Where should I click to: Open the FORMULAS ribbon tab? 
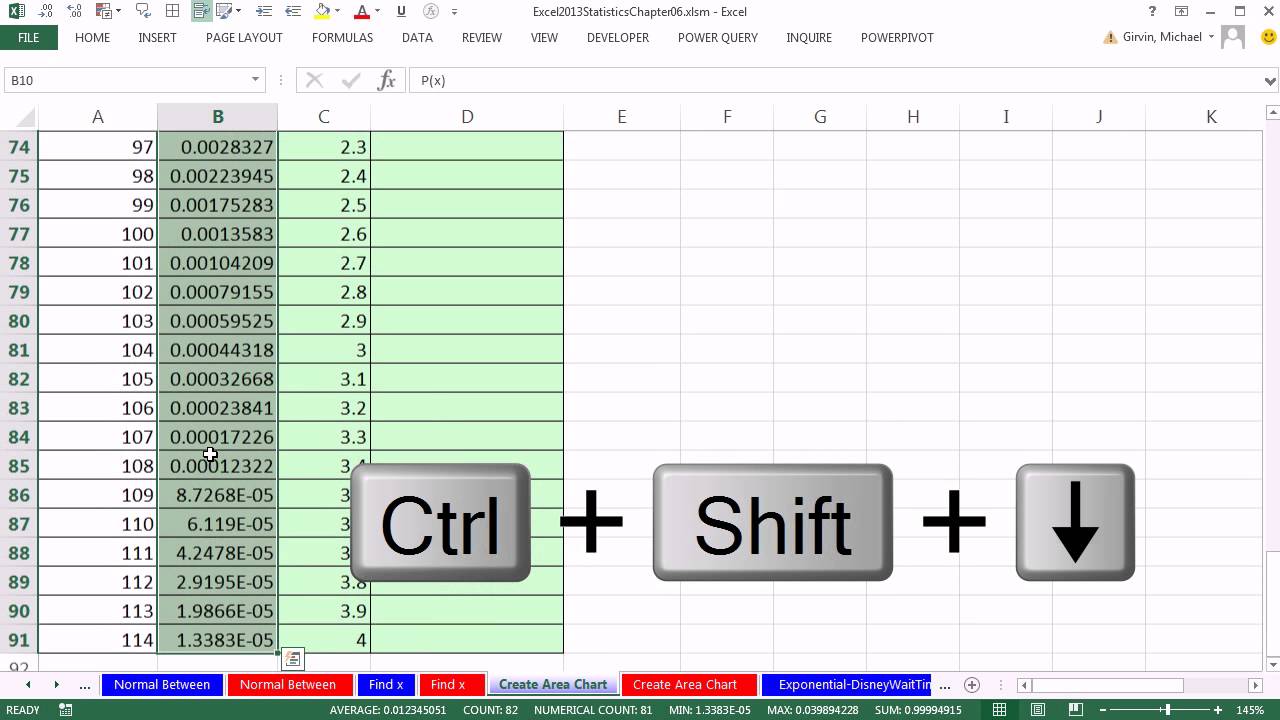pyautogui.click(x=342, y=37)
